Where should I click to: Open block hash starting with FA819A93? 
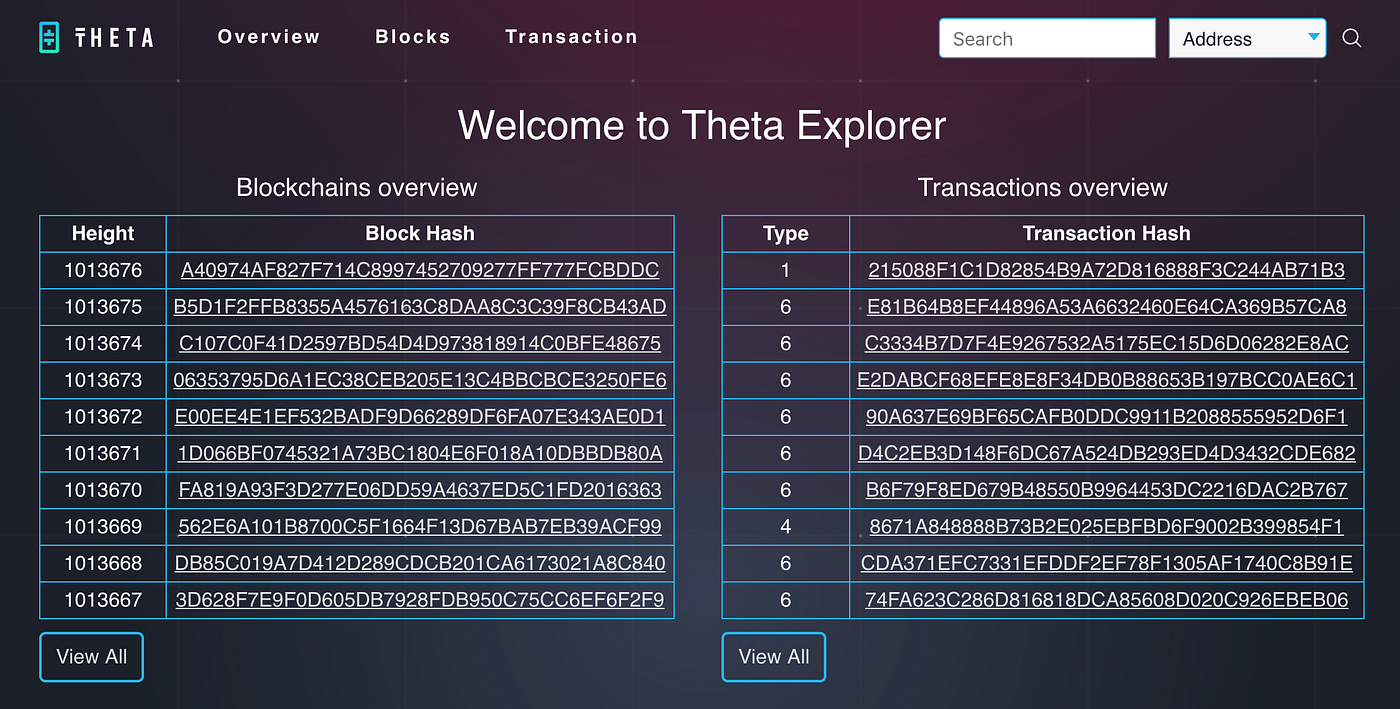point(420,490)
